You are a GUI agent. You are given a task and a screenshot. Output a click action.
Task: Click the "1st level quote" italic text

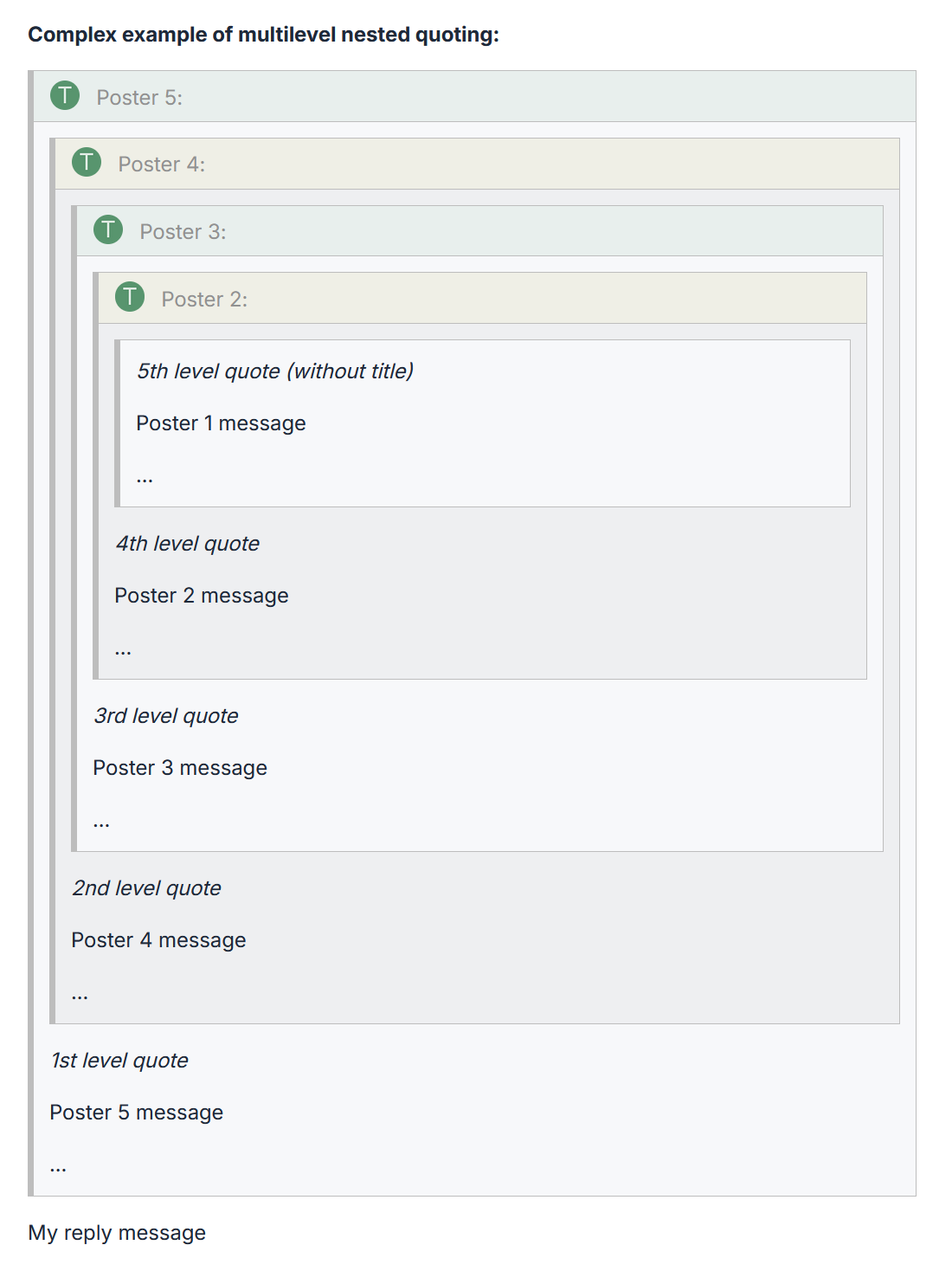119,1061
